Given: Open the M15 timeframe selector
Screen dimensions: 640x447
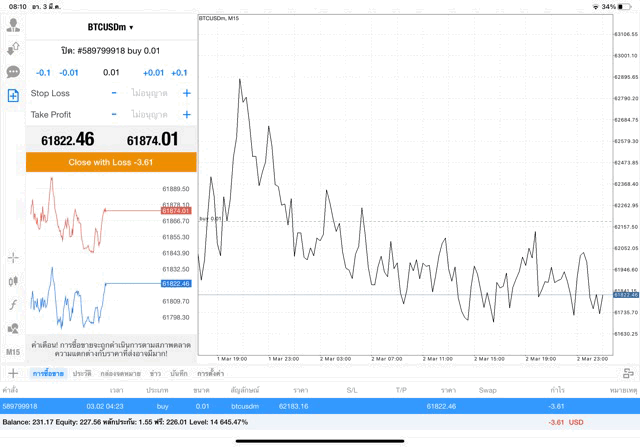Looking at the screenshot, I should (13, 352).
